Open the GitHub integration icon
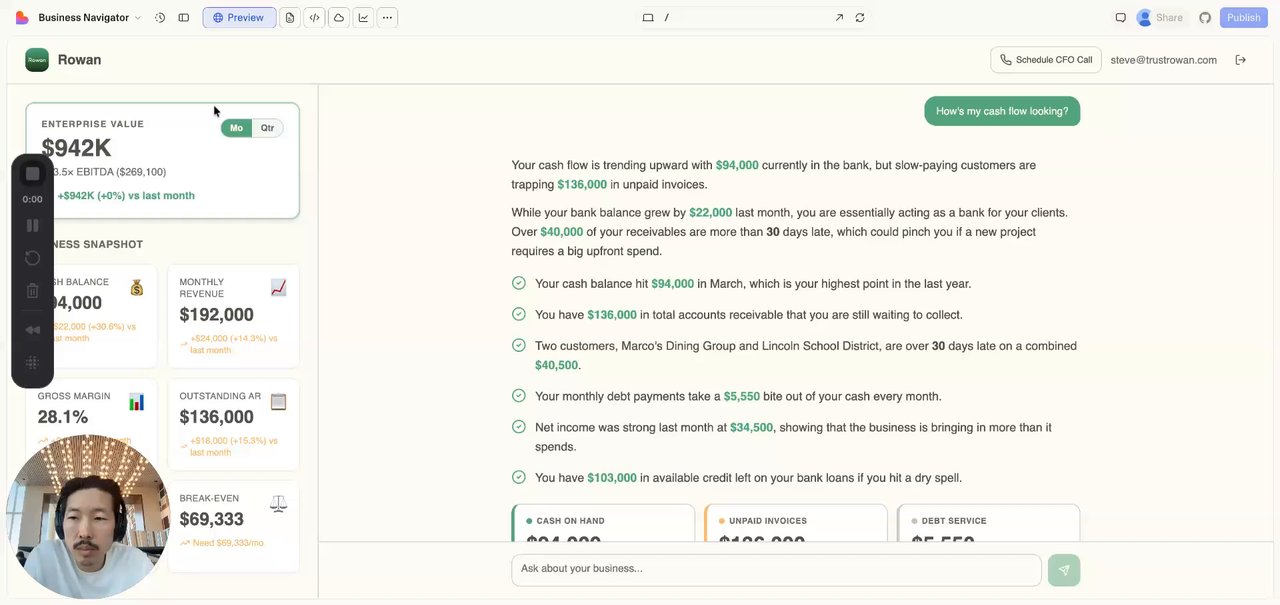The height and width of the screenshot is (605, 1280). [x=1205, y=18]
